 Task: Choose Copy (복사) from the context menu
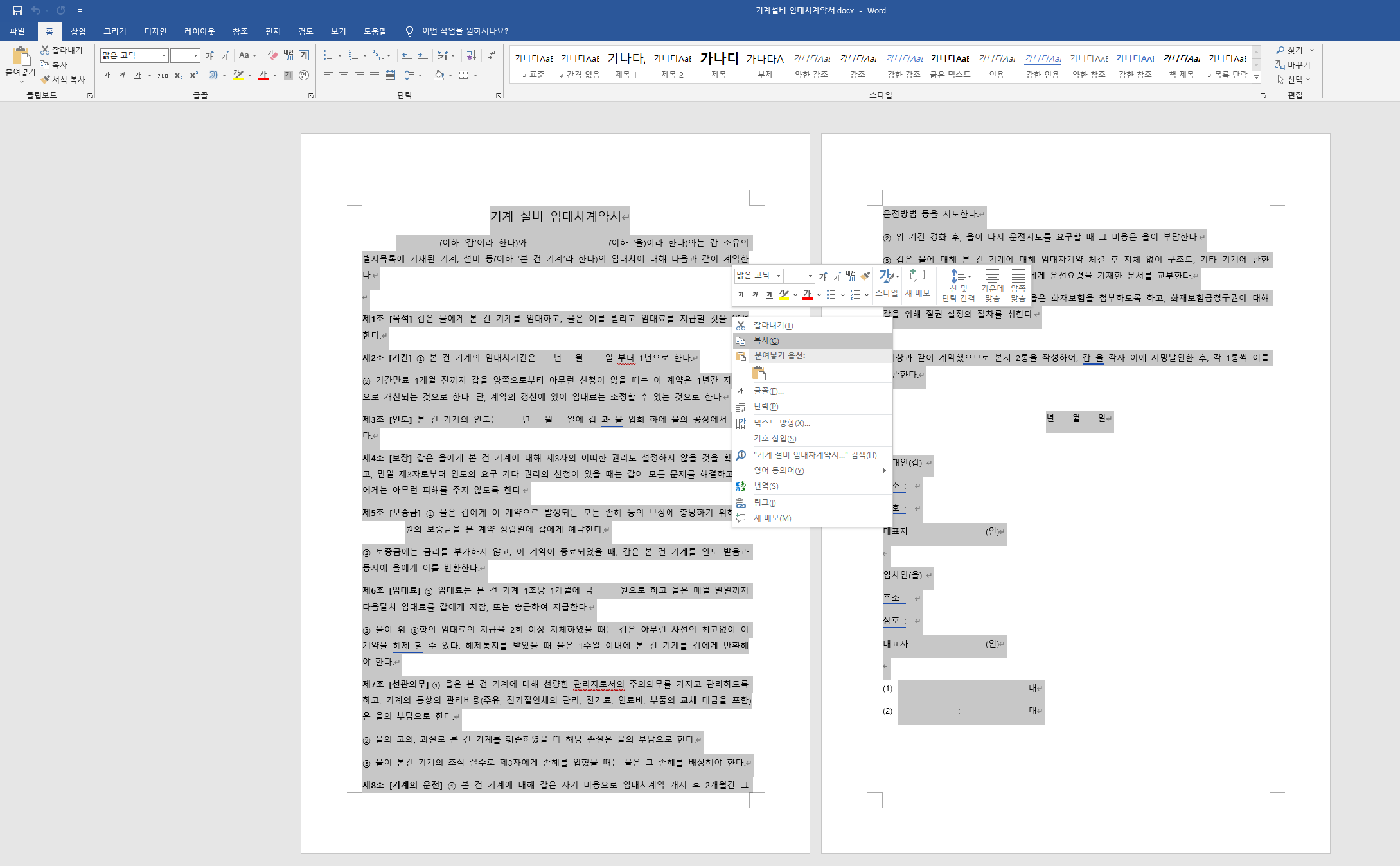812,341
